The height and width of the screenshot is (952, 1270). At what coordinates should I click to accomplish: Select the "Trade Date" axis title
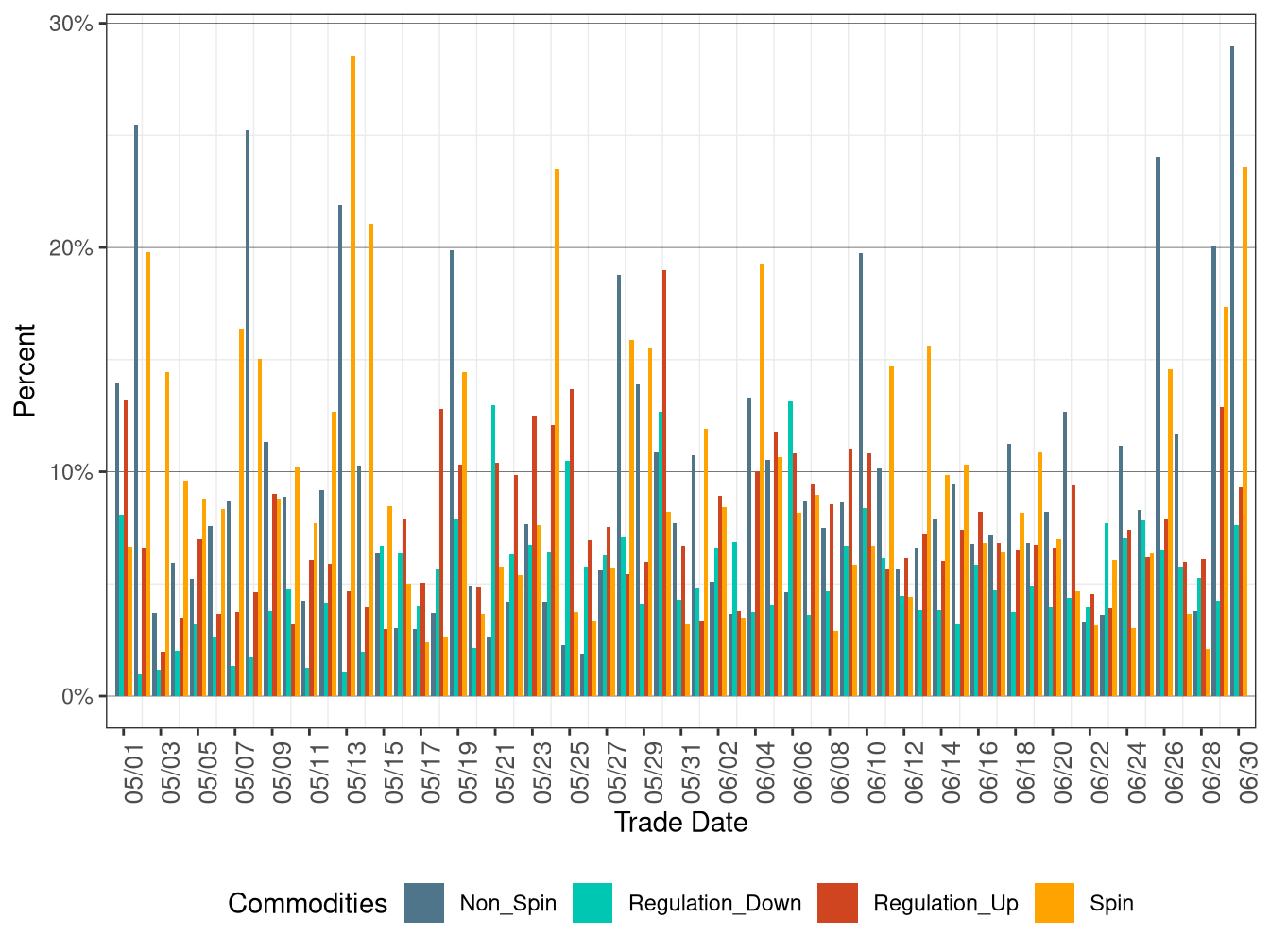(680, 823)
